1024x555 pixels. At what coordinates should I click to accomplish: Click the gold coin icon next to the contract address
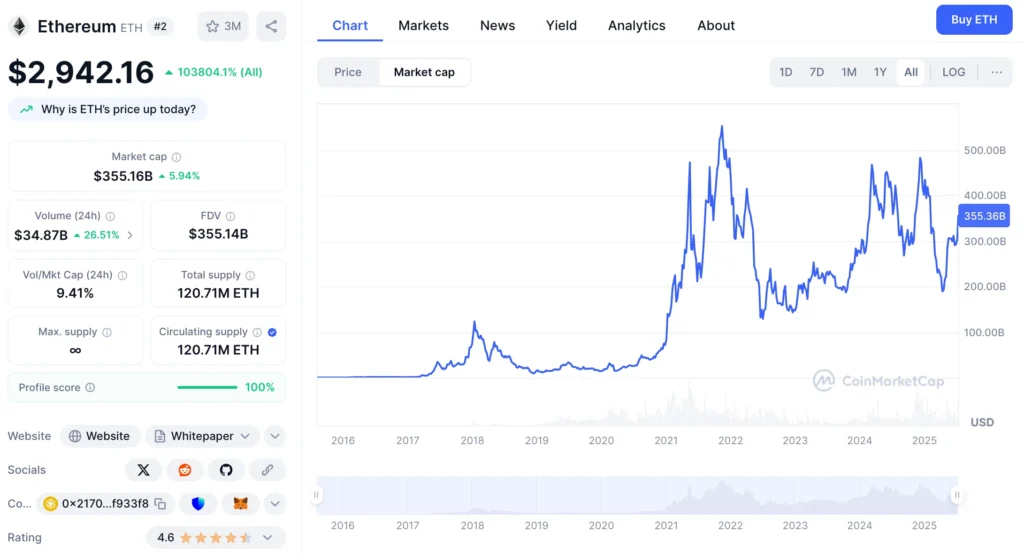coord(50,504)
